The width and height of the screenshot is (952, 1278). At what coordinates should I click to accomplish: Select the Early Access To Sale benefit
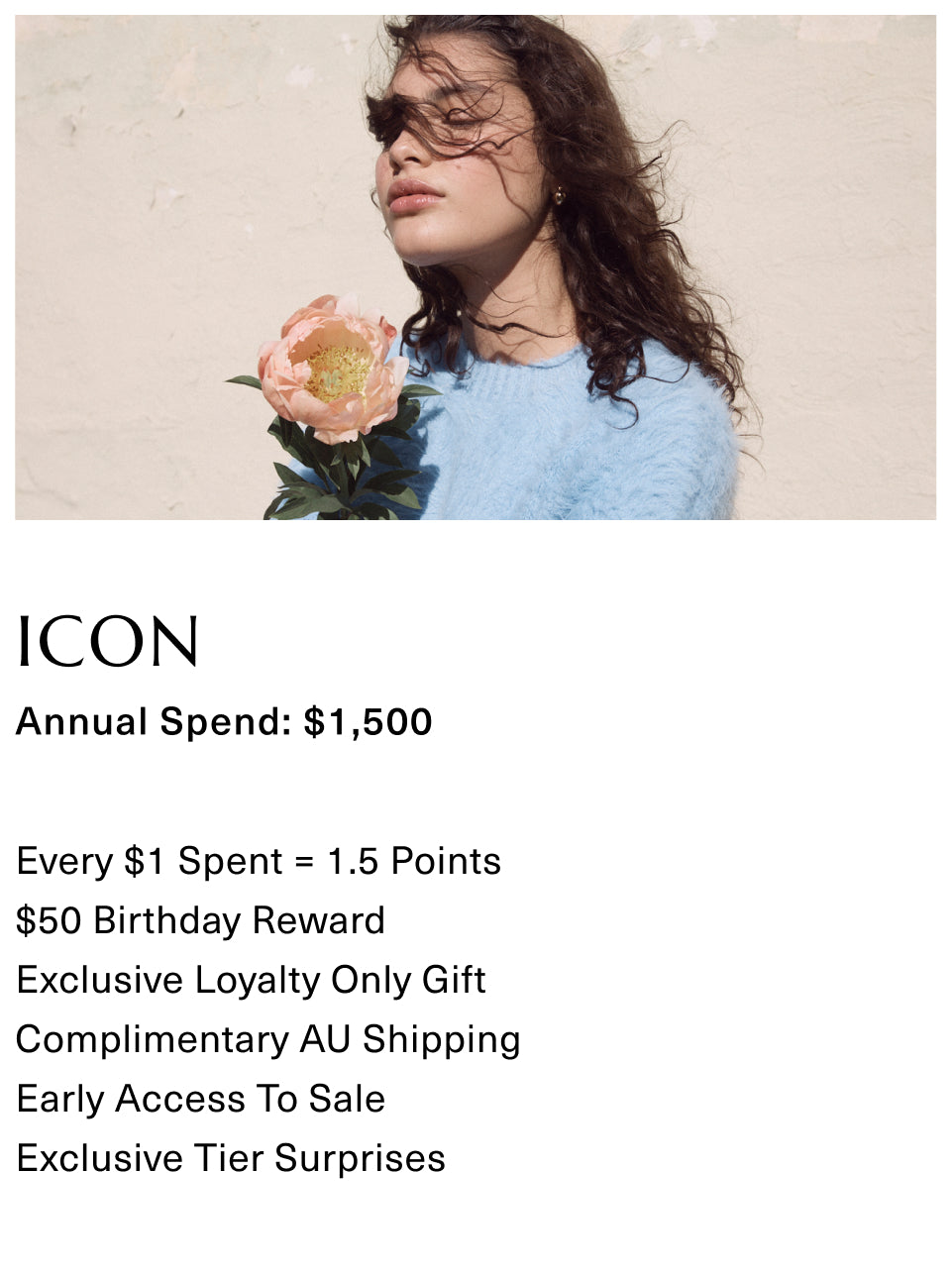200,1099
